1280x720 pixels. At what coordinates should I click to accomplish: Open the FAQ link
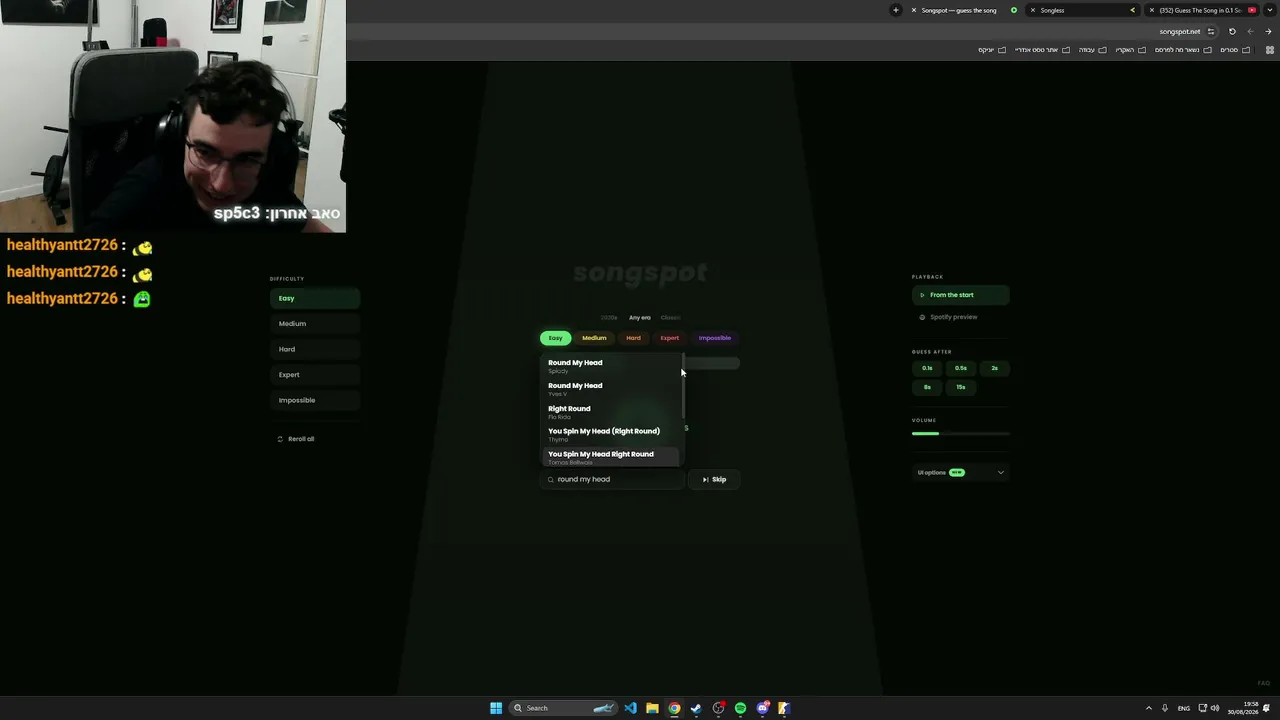tap(1264, 683)
